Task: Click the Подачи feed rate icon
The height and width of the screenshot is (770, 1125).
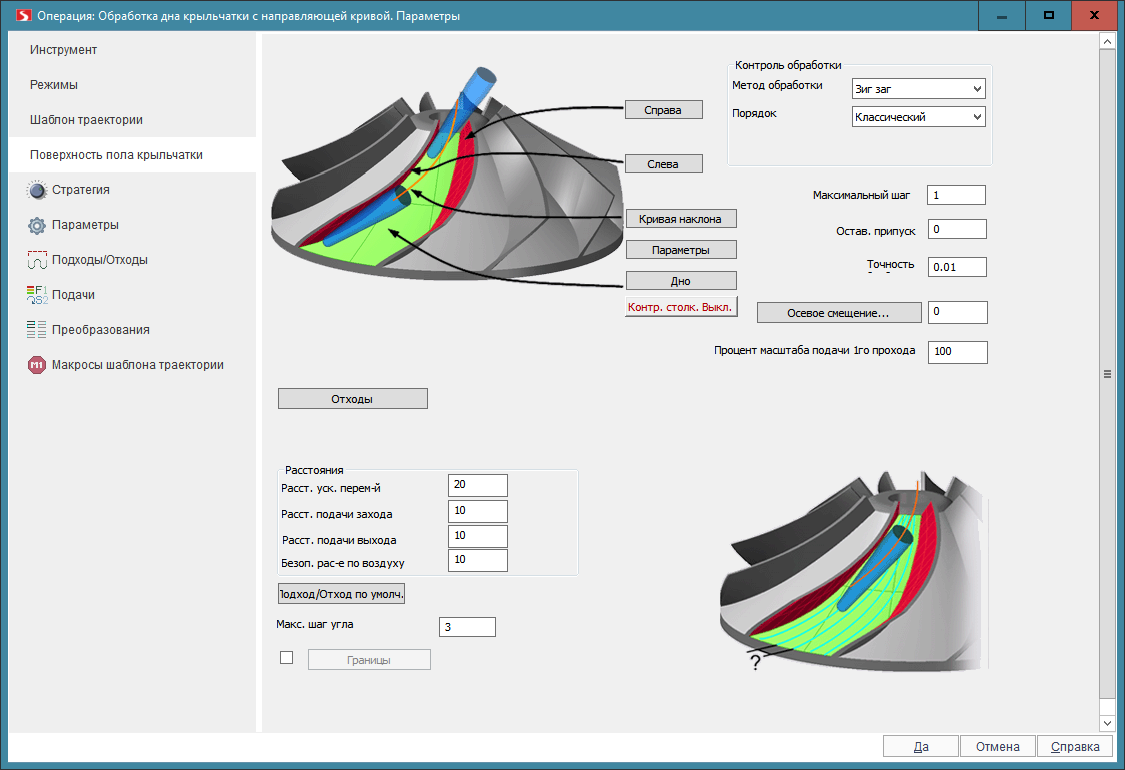Action: (37, 295)
